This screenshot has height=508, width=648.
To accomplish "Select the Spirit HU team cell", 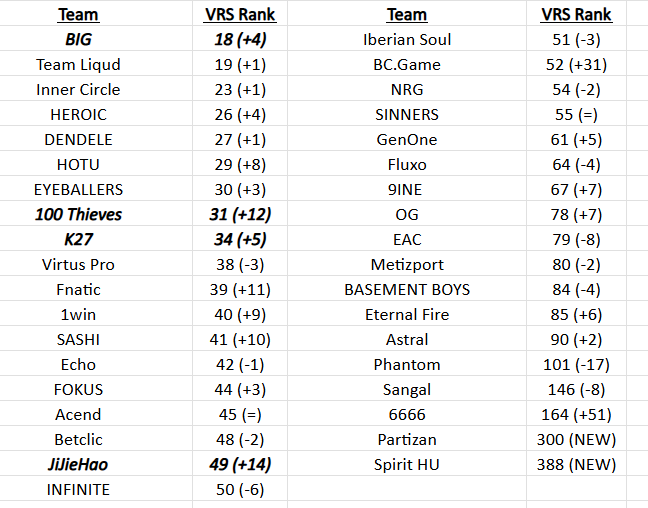I will (x=407, y=464).
